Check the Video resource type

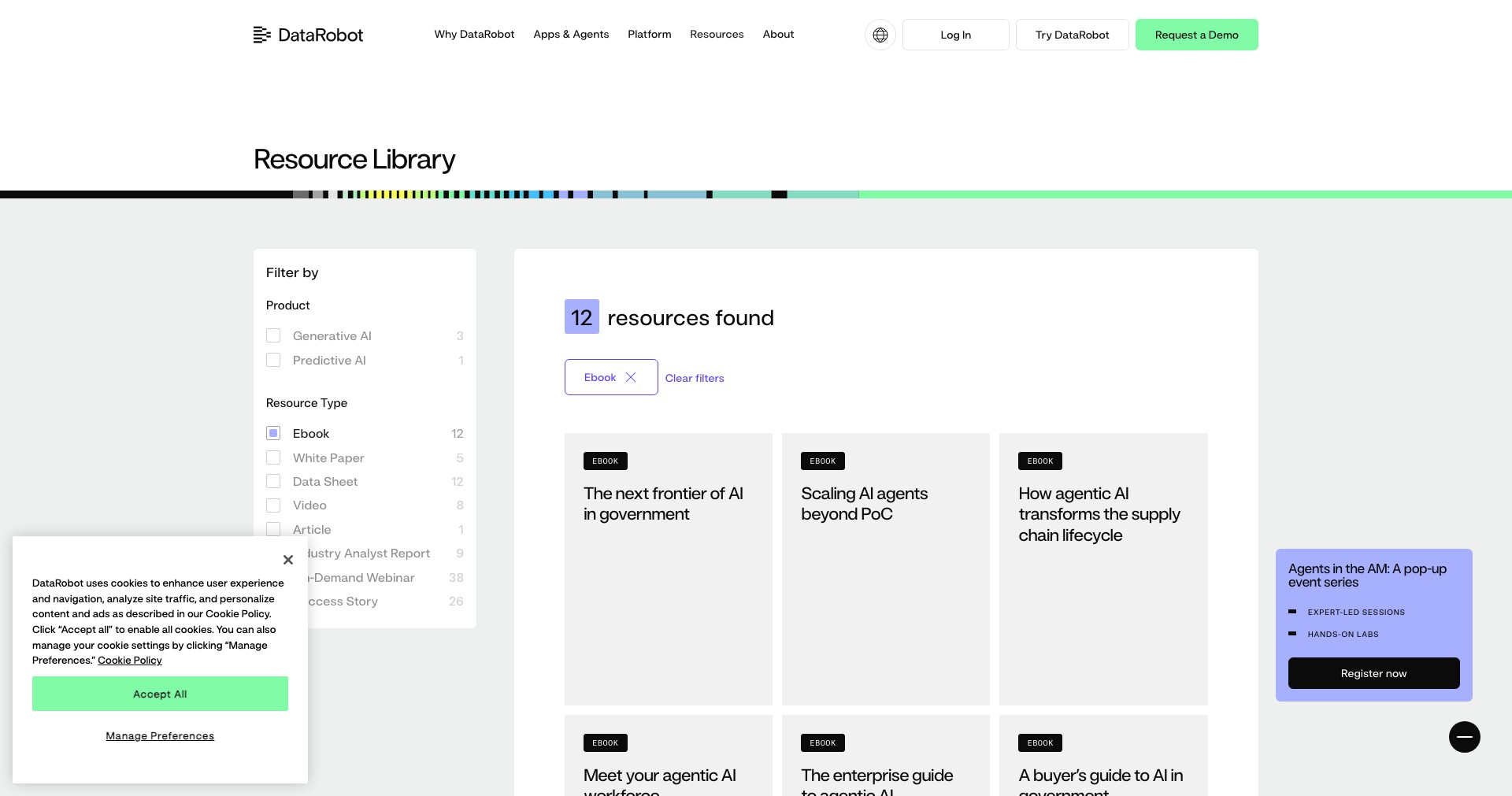[x=273, y=505]
